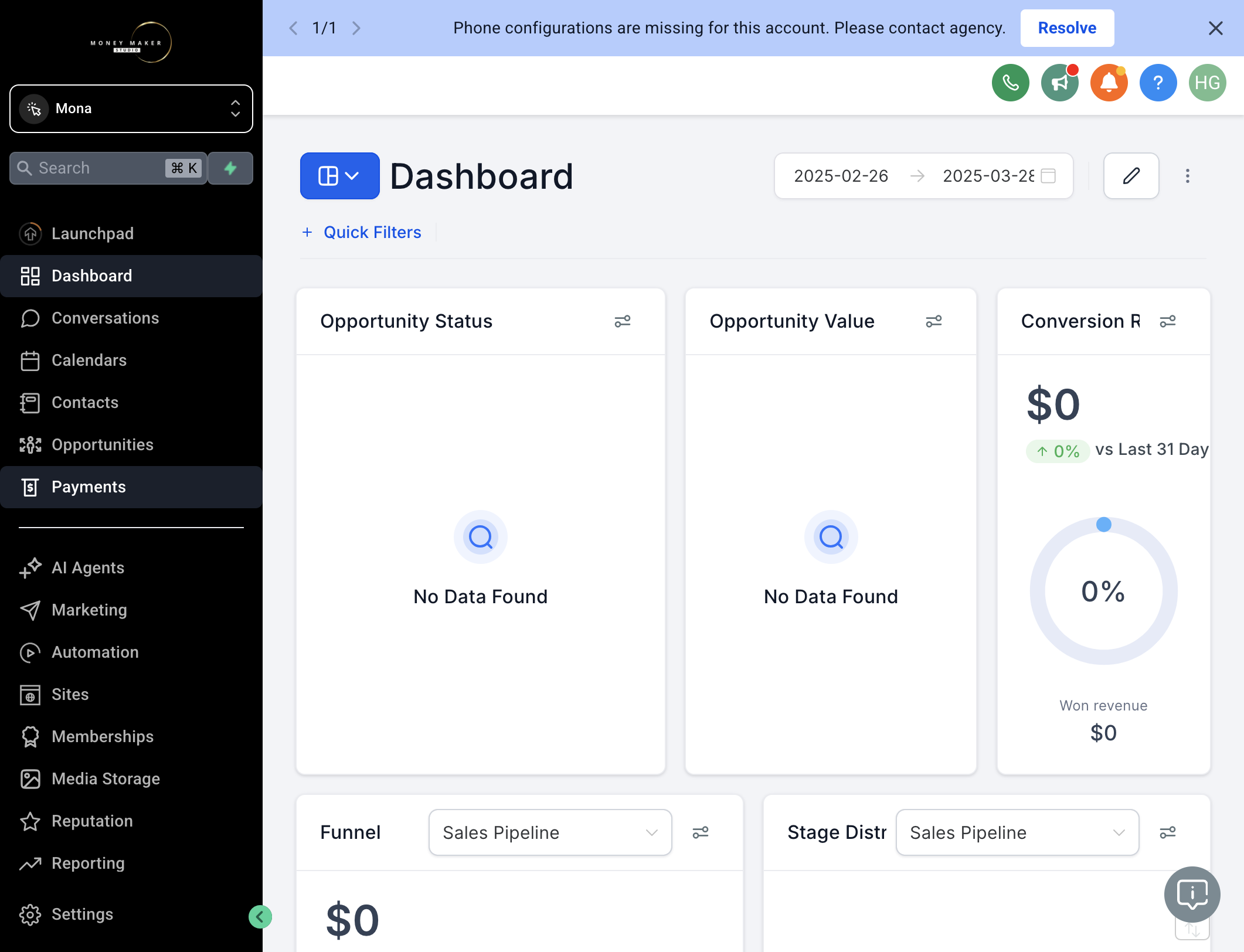The image size is (1244, 952).
Task: Open Opportunity Value widget filter settings
Action: (x=933, y=321)
